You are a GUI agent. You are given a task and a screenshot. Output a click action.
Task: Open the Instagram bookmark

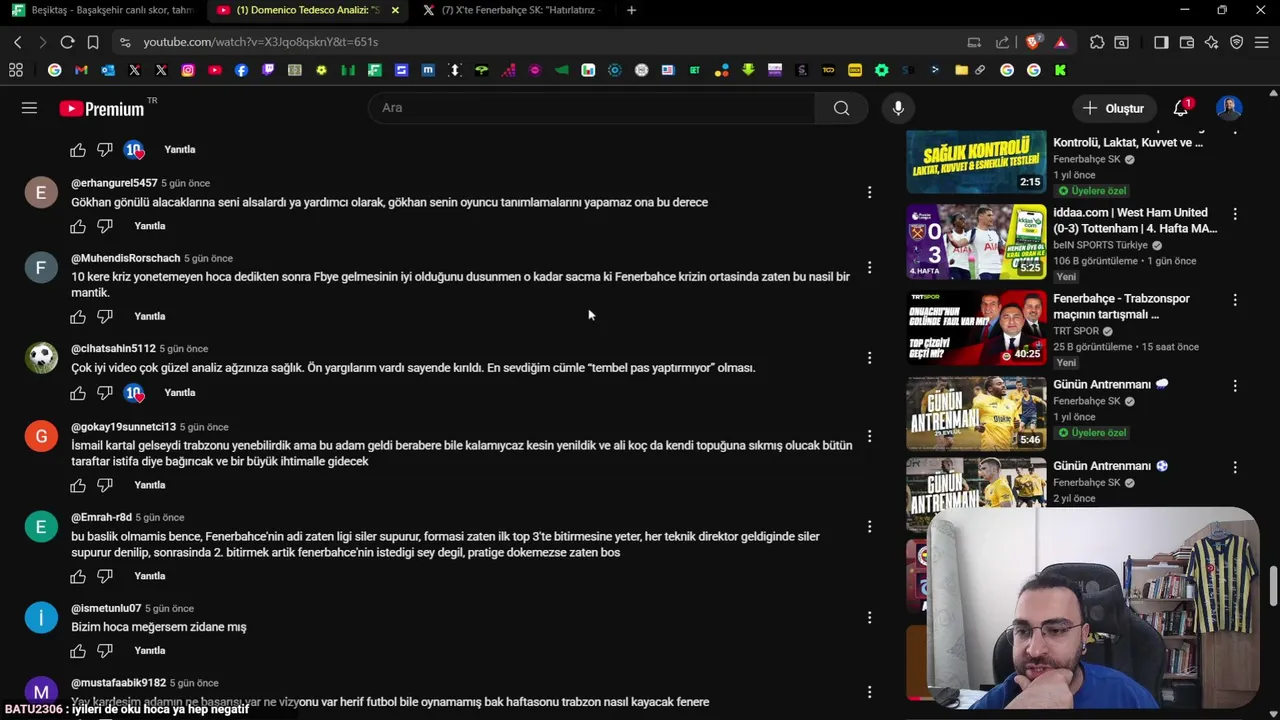coord(188,70)
